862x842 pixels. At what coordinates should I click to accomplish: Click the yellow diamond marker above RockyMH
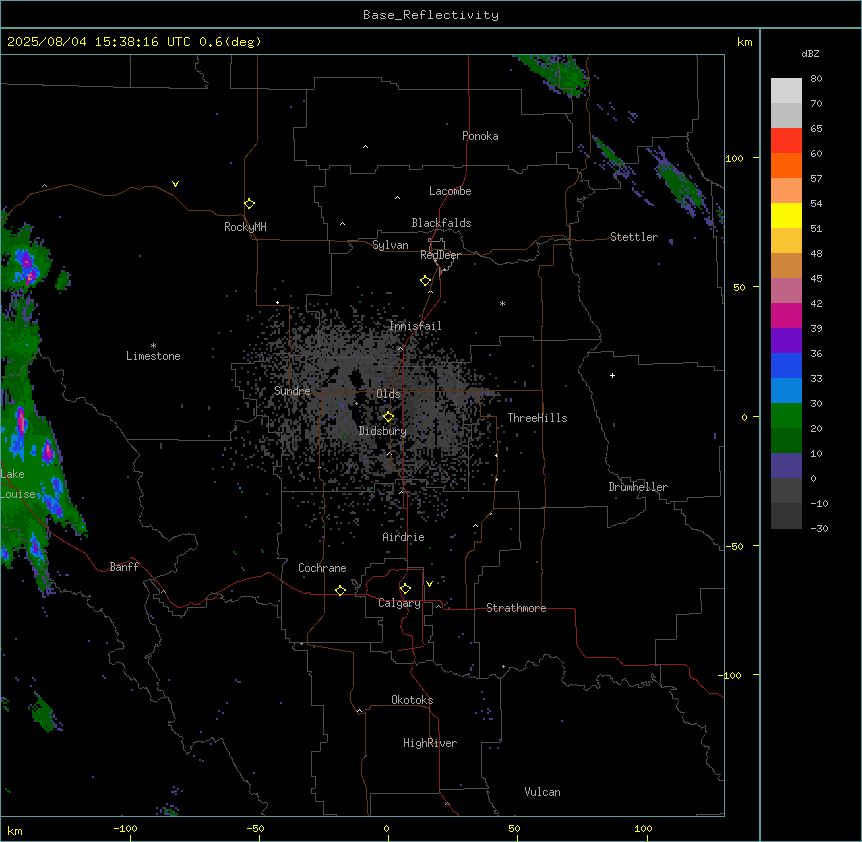pyautogui.click(x=249, y=204)
